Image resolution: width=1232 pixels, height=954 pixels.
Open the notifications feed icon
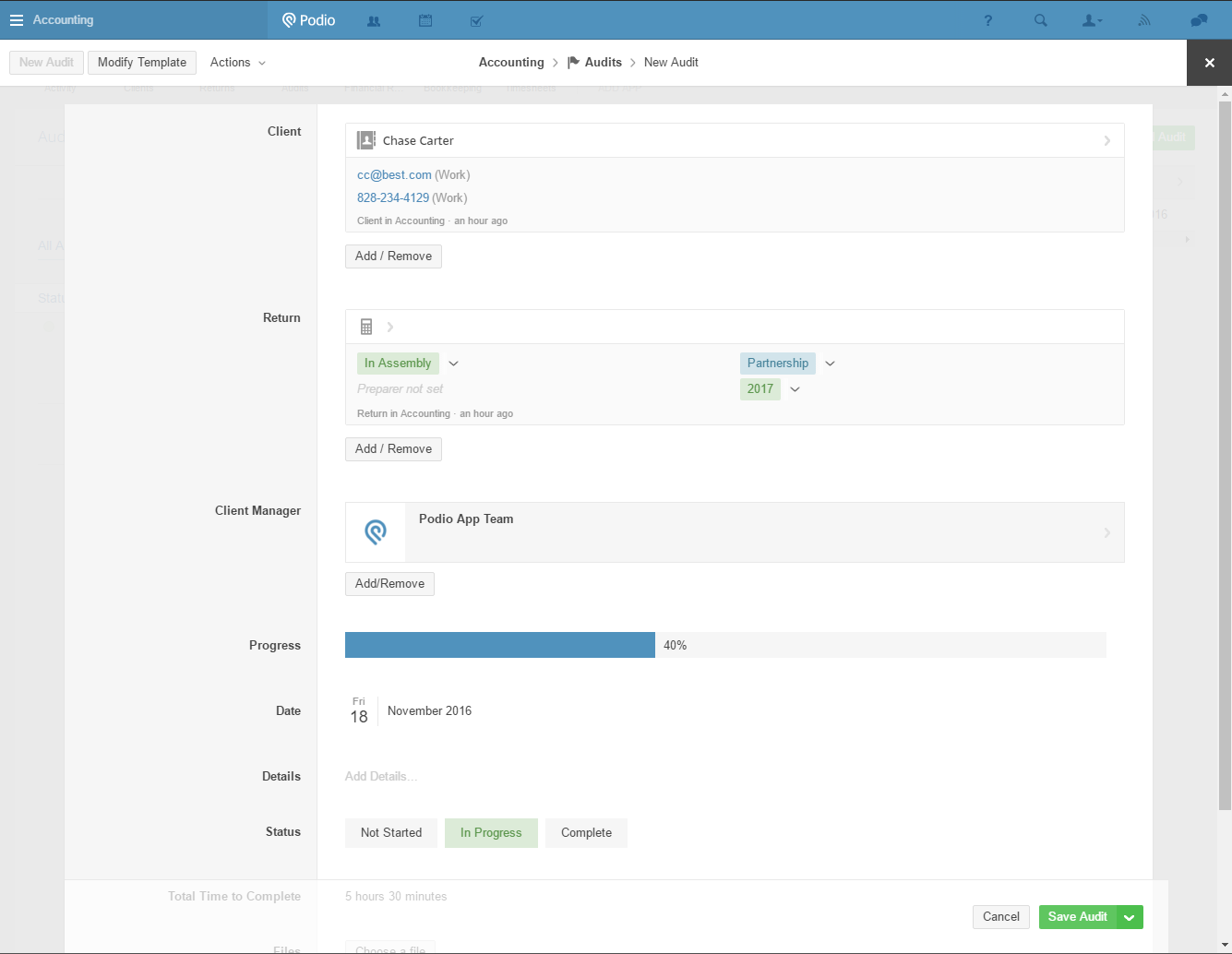(x=1144, y=20)
